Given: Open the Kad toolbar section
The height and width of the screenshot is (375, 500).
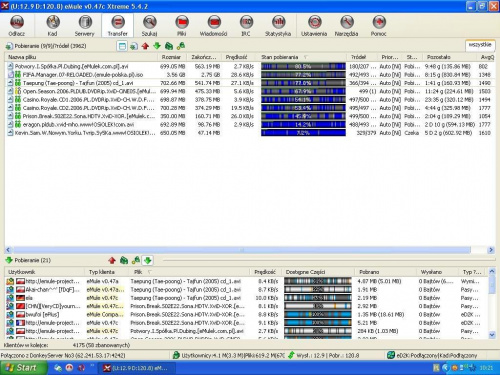Looking at the screenshot, I should pos(52,26).
